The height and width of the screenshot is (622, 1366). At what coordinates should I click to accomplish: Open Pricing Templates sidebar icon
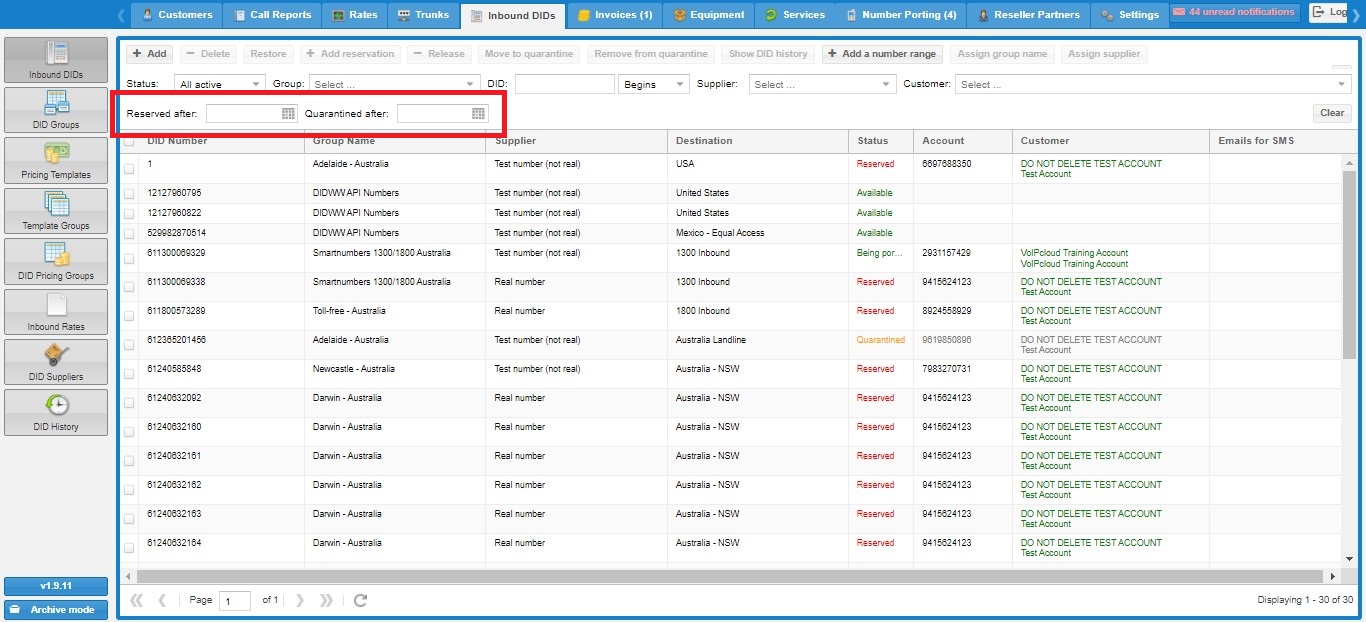[x=56, y=160]
